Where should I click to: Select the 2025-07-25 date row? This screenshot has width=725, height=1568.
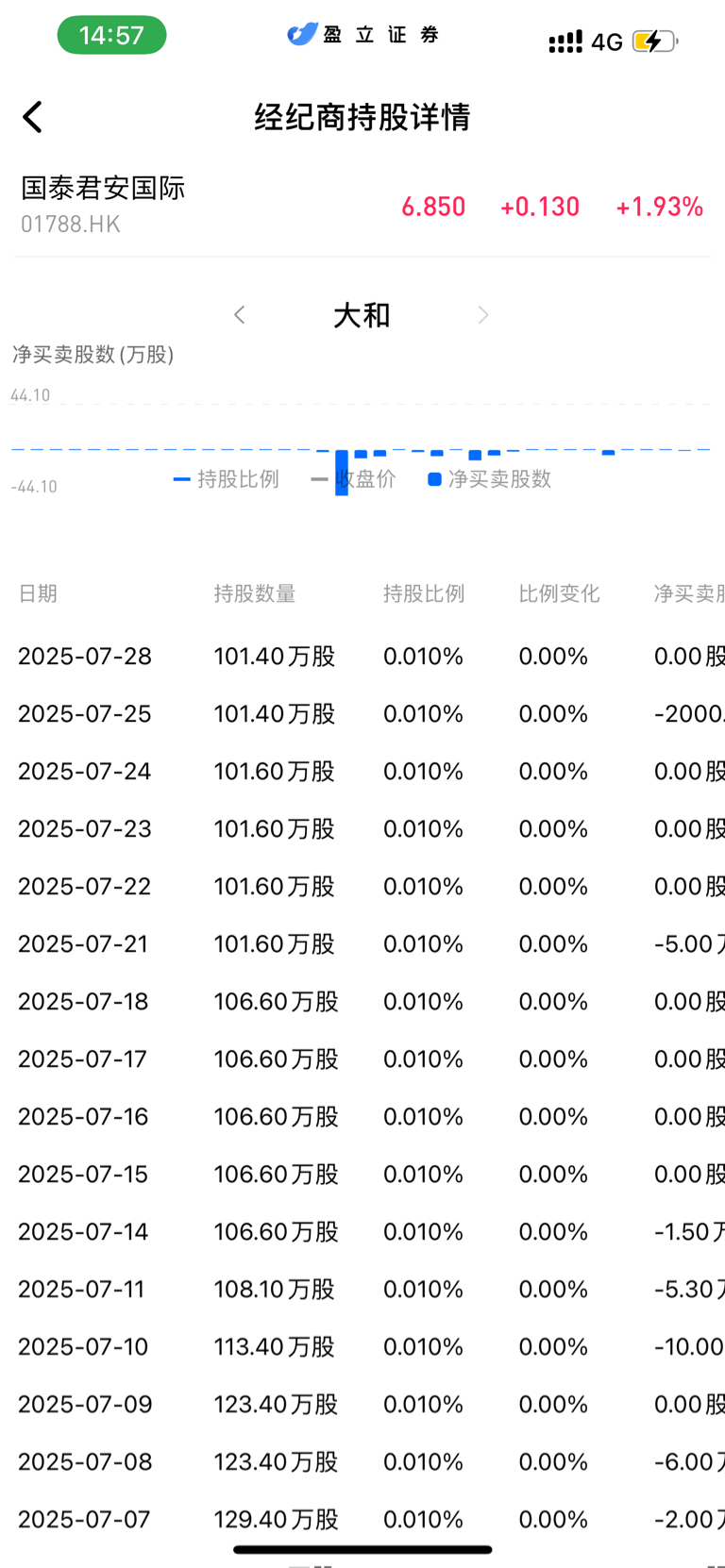(362, 714)
